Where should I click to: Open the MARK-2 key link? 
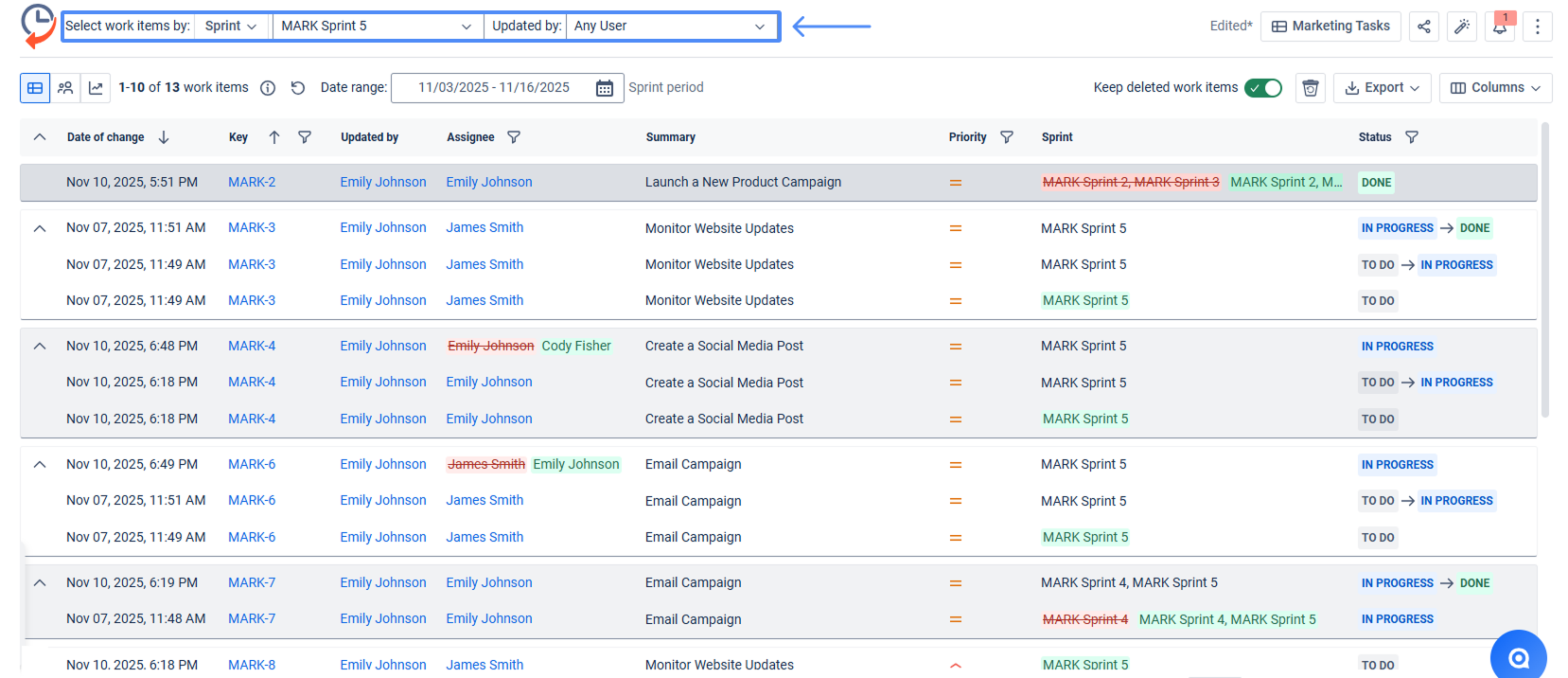pyautogui.click(x=252, y=183)
